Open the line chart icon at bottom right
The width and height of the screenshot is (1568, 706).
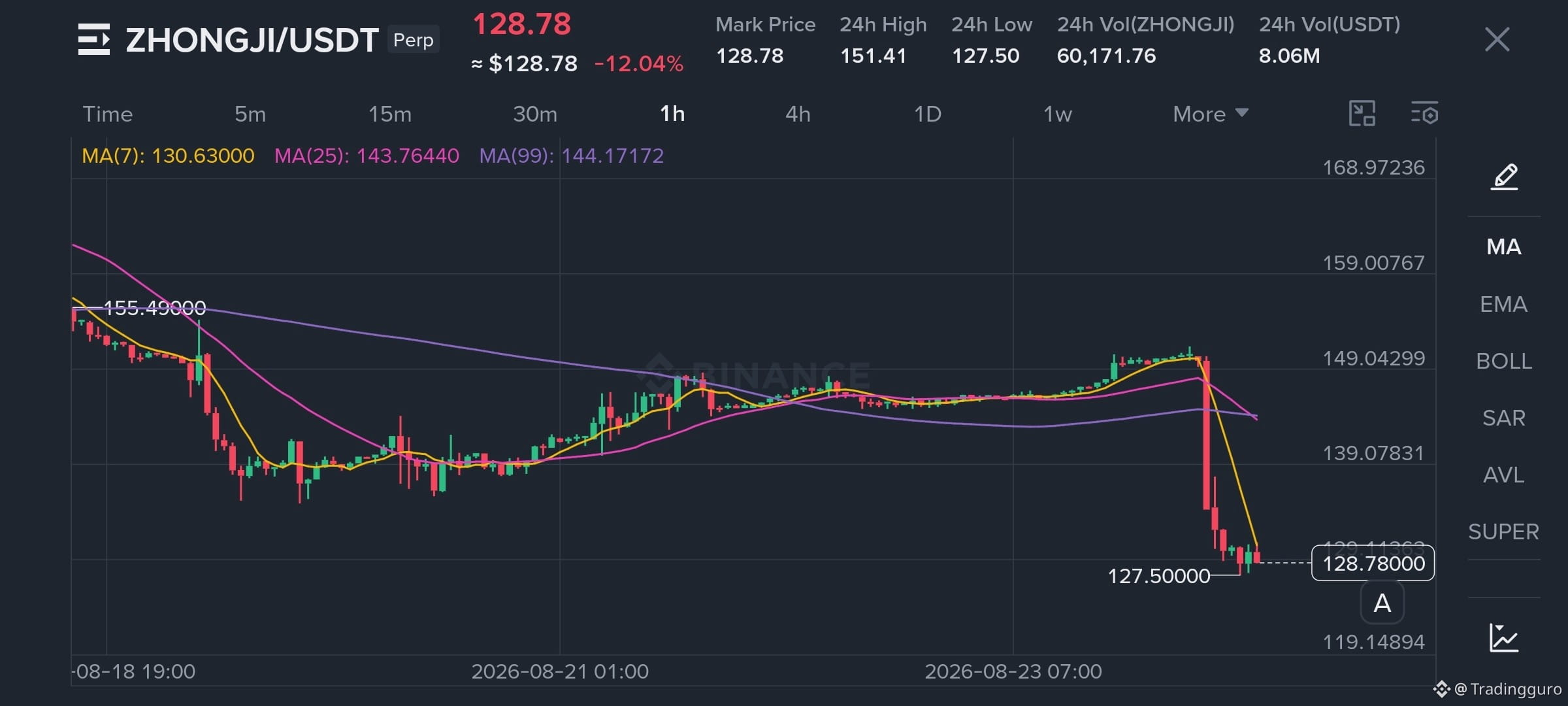pyautogui.click(x=1504, y=637)
